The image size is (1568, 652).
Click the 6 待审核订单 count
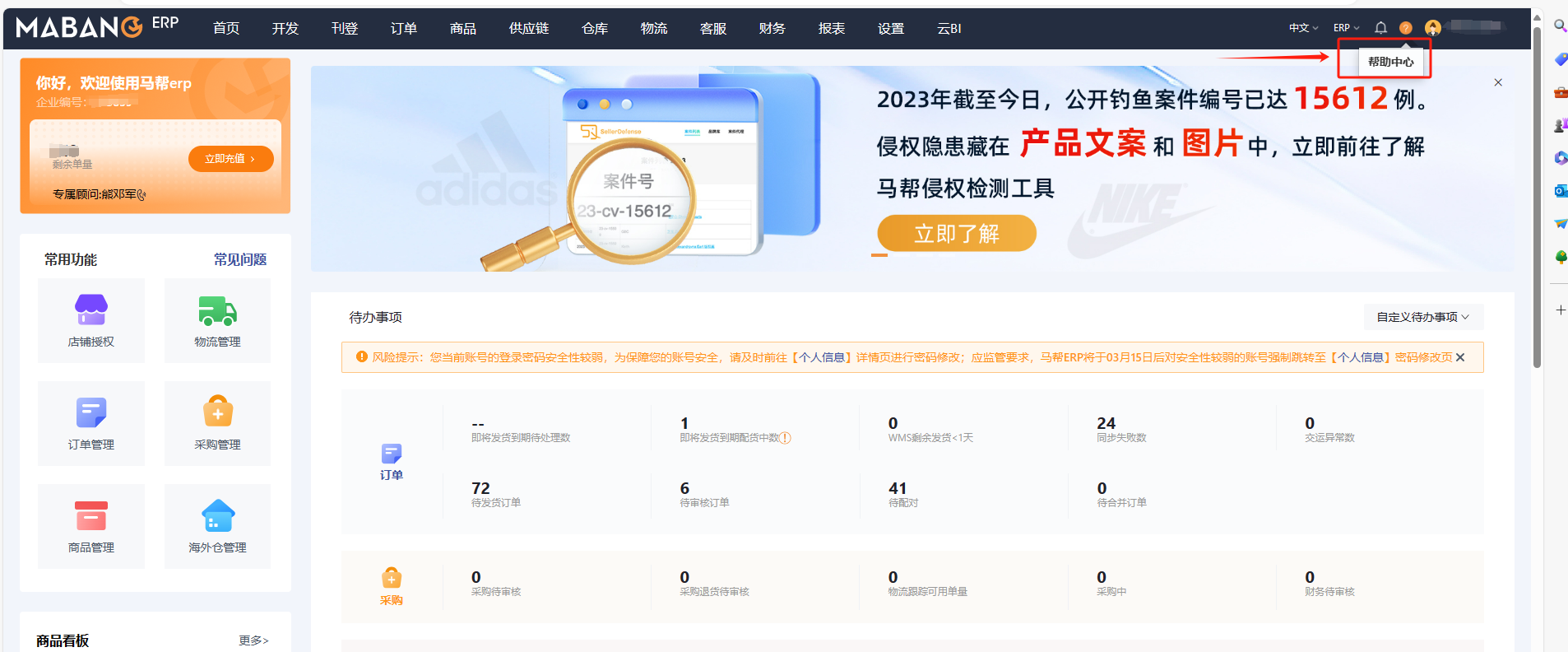coord(685,488)
